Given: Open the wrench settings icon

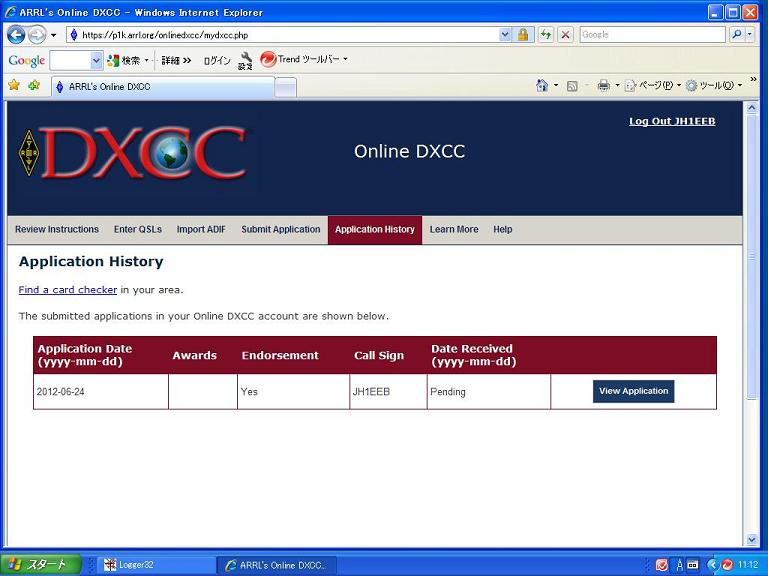Looking at the screenshot, I should click(x=245, y=61).
